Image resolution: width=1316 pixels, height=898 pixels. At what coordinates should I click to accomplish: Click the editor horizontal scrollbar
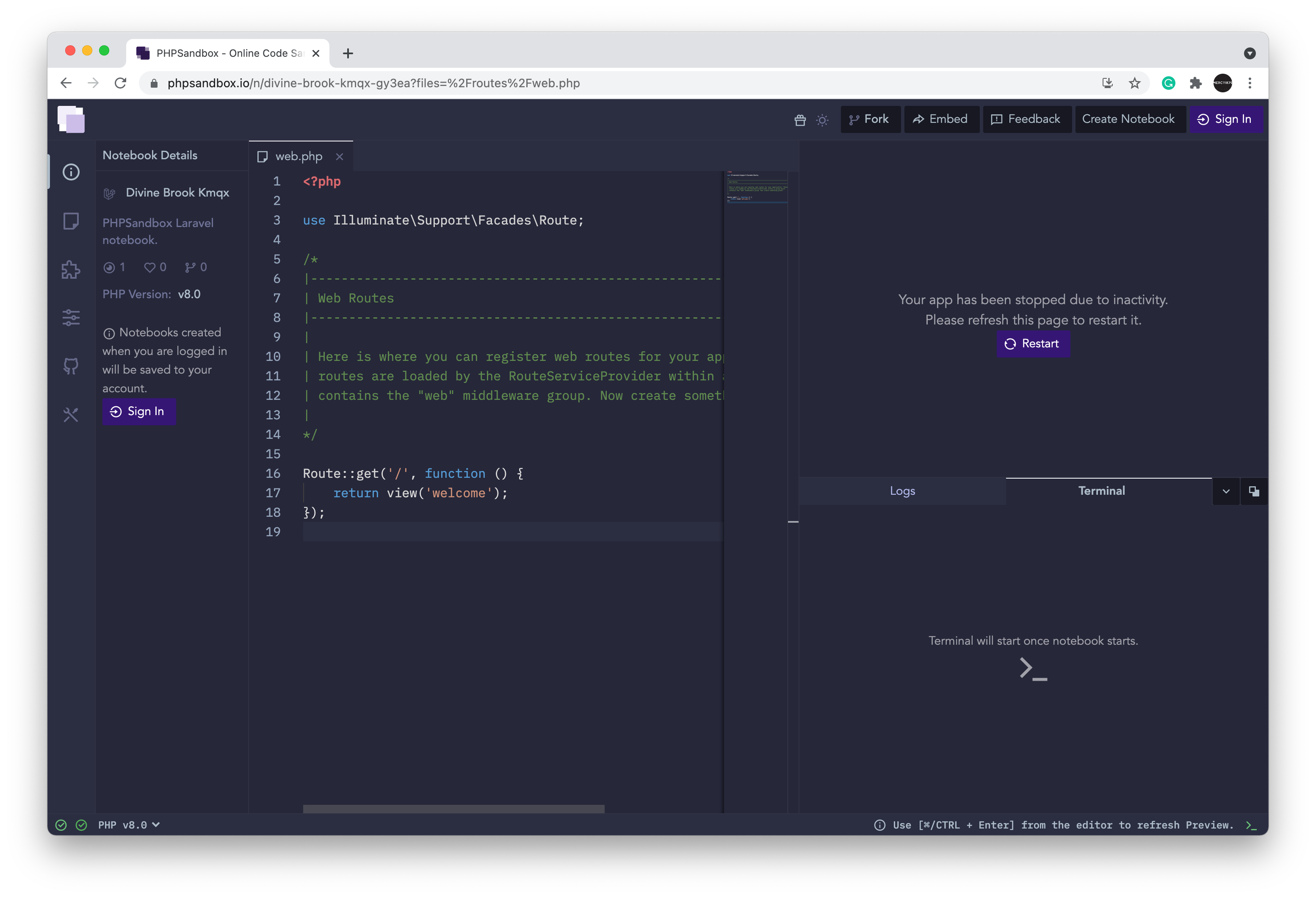(x=453, y=809)
